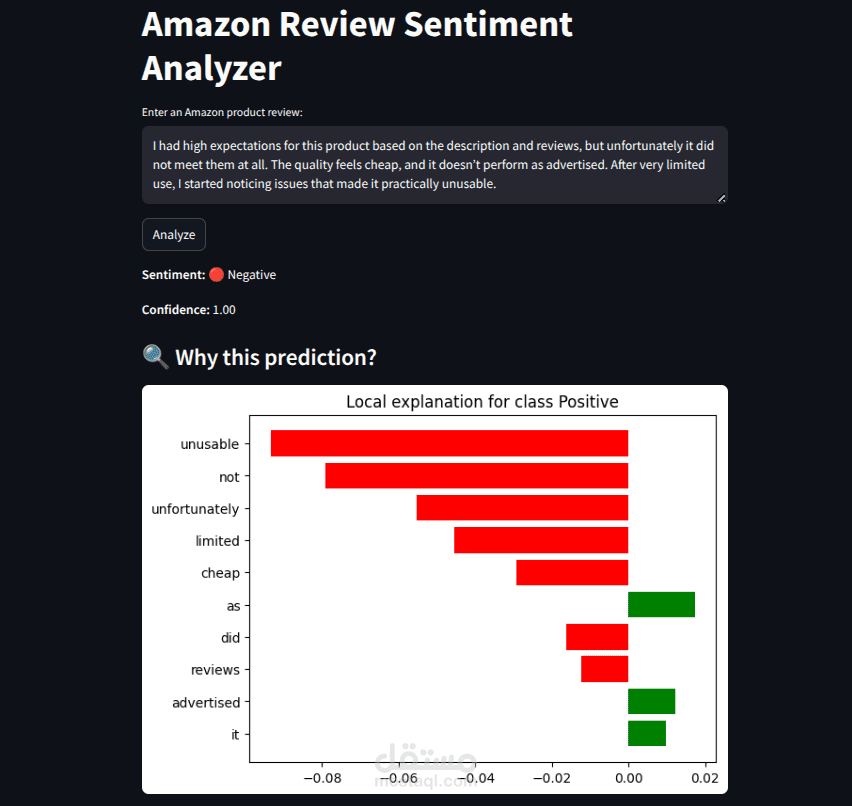This screenshot has height=806, width=852.
Task: Click the red bar for "cheap"
Action: pyautogui.click(x=572, y=573)
